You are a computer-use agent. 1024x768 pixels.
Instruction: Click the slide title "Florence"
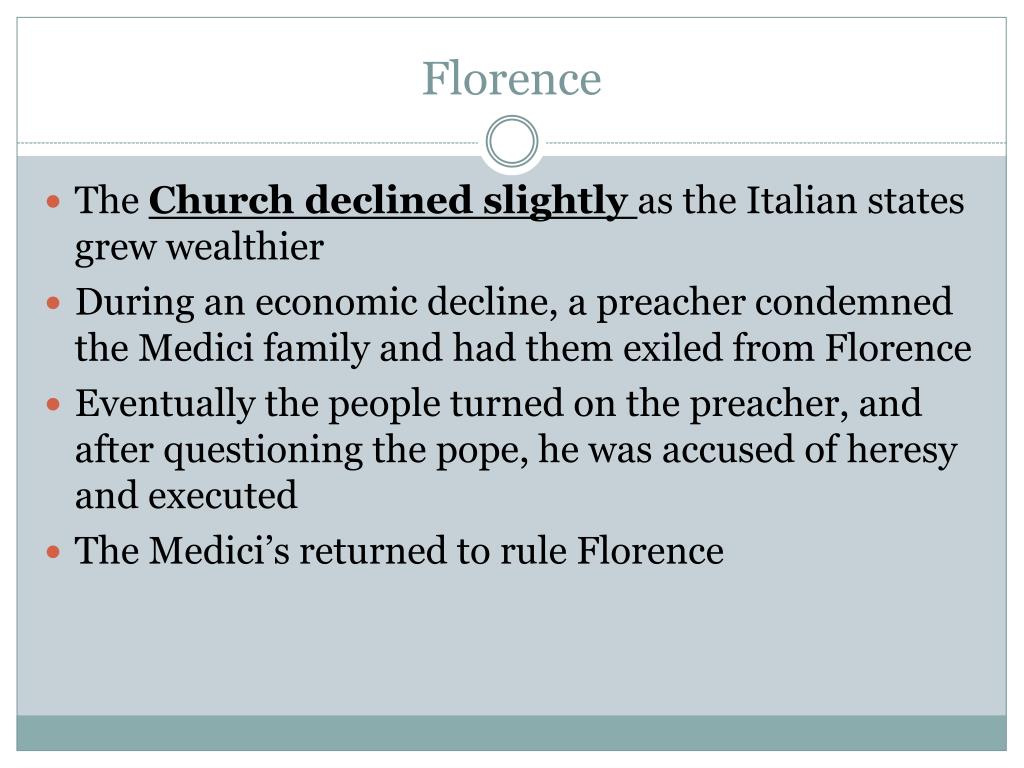click(x=511, y=78)
